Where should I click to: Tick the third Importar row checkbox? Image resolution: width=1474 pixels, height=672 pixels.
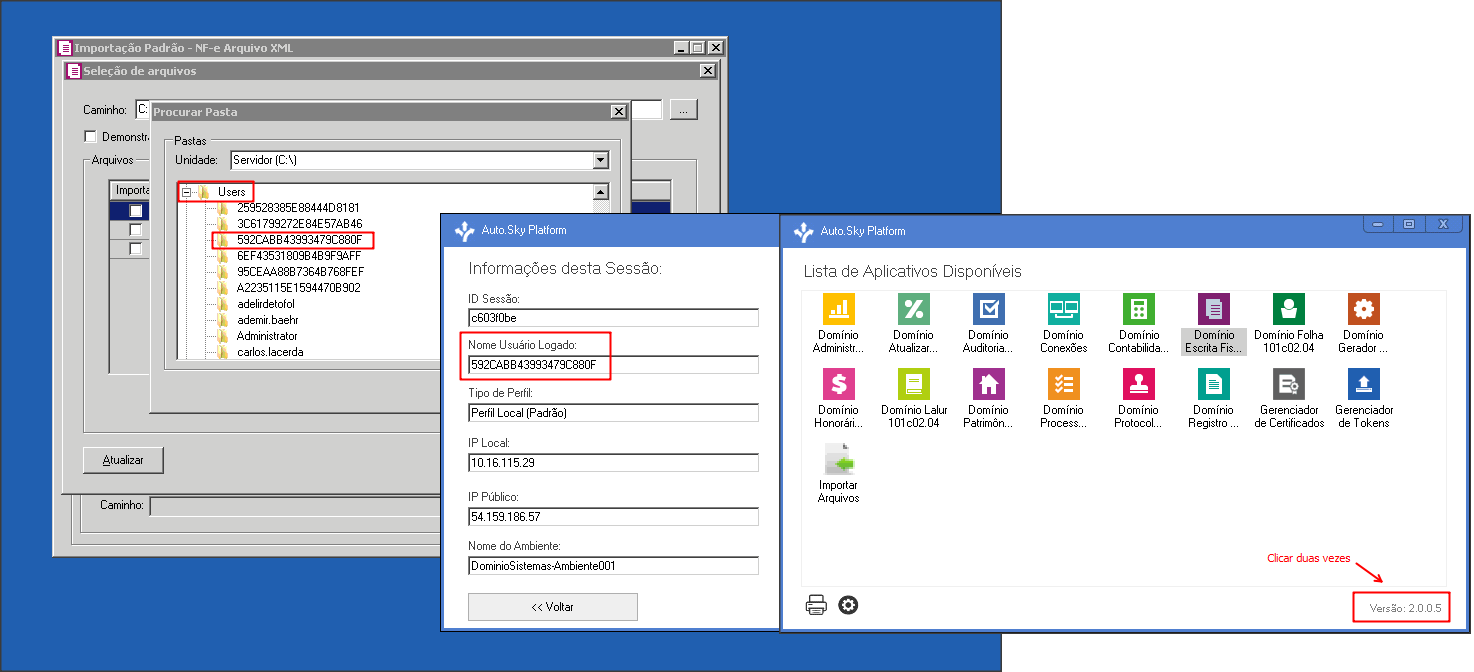click(136, 248)
